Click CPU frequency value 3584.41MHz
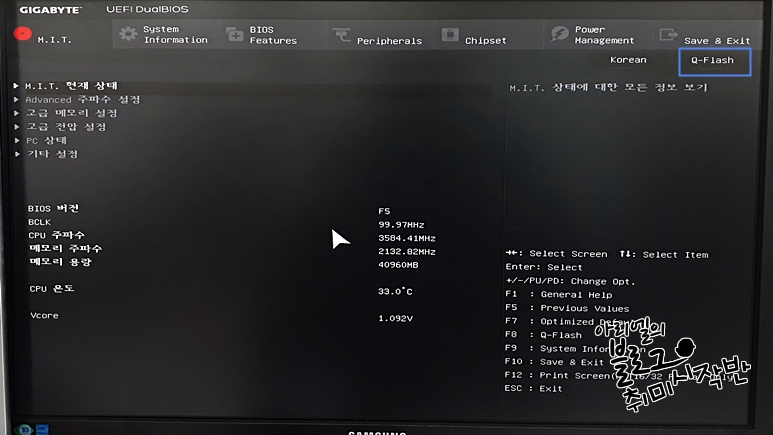773x435 pixels. pos(407,238)
